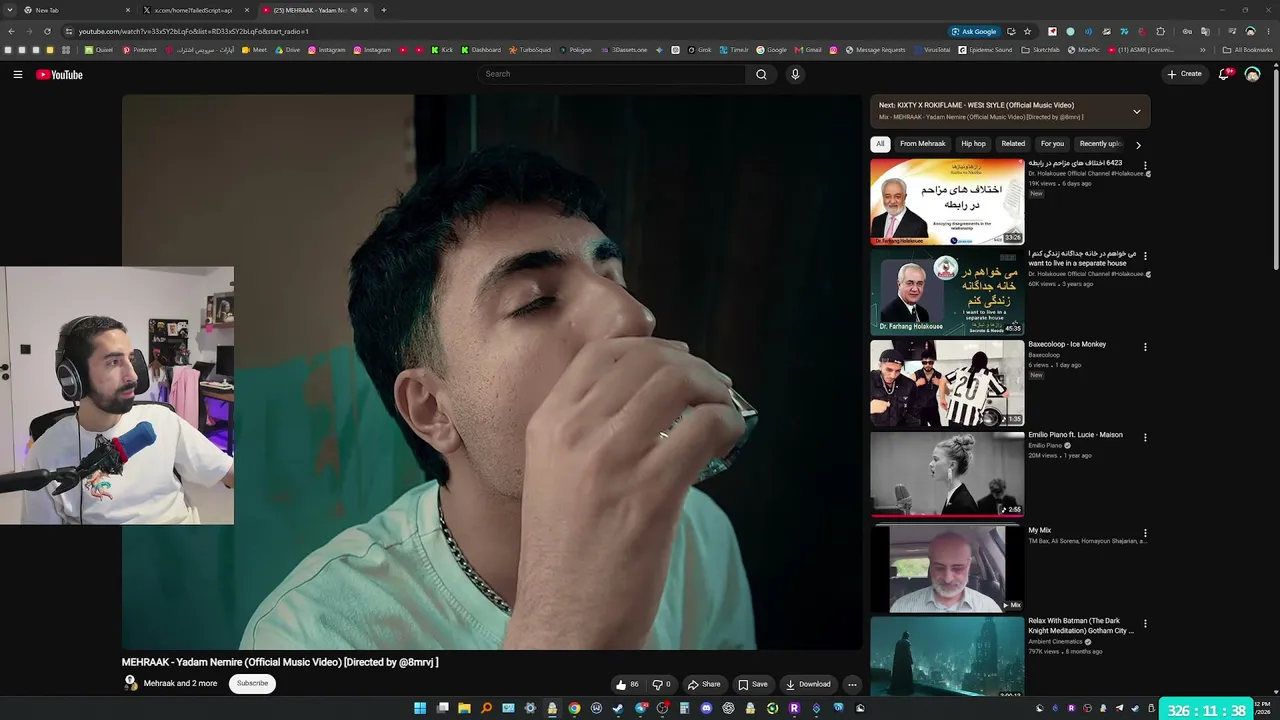Screen dimensions: 1280x720
Task: Open the Kick bookmark
Action: coord(442,50)
